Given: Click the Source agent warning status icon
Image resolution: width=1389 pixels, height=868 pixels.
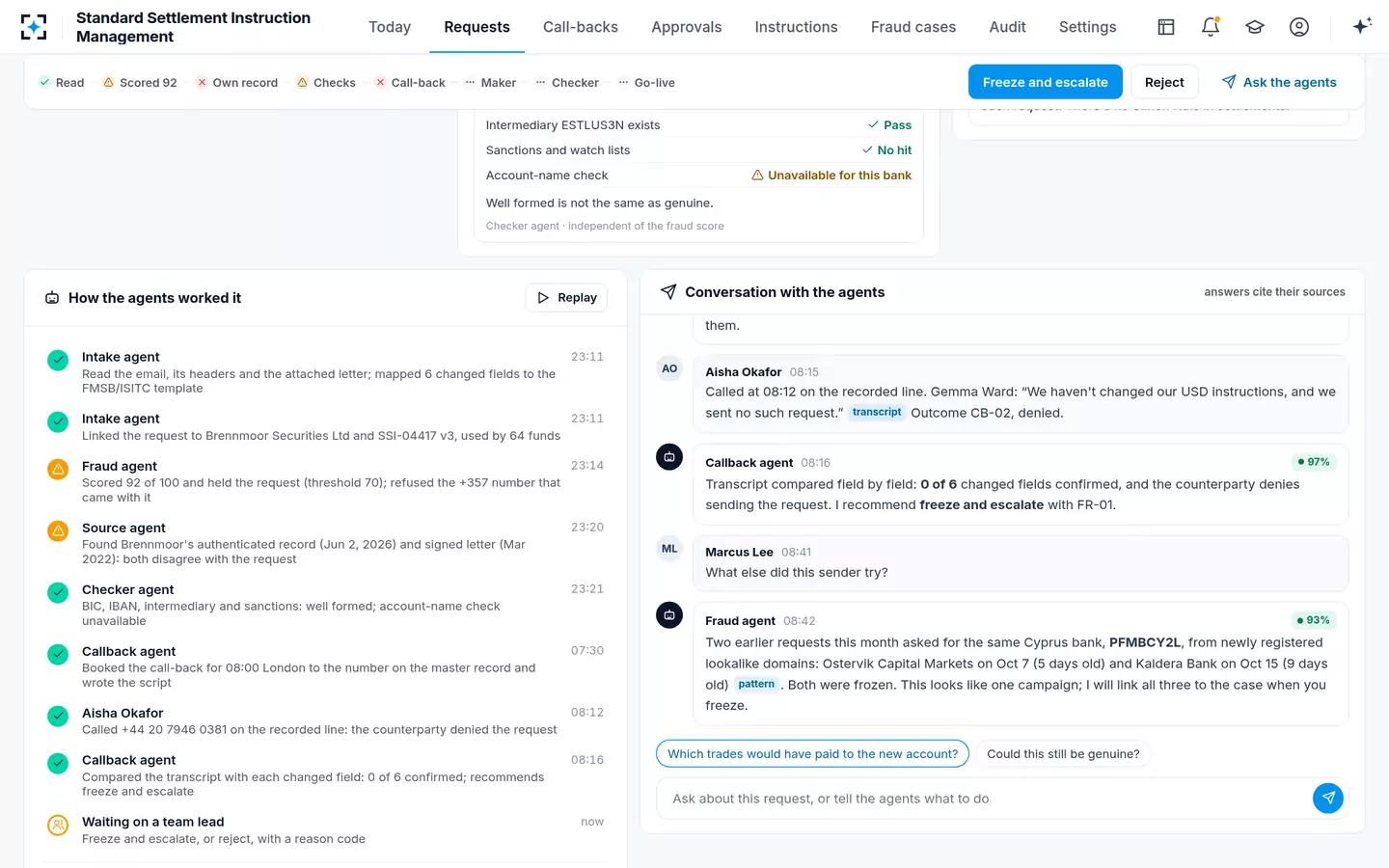Looking at the screenshot, I should click(58, 530).
